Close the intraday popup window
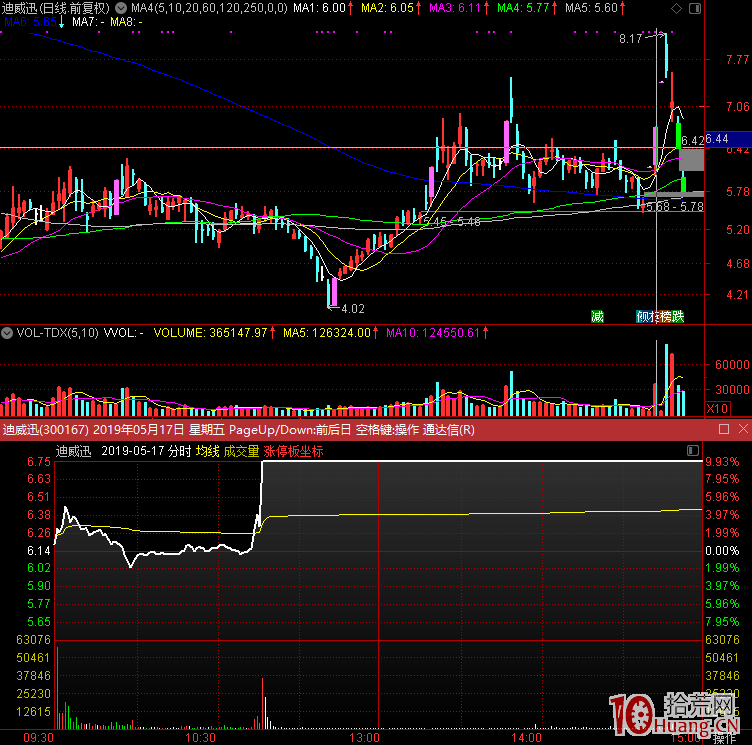This screenshot has height=745, width=752. click(x=743, y=429)
